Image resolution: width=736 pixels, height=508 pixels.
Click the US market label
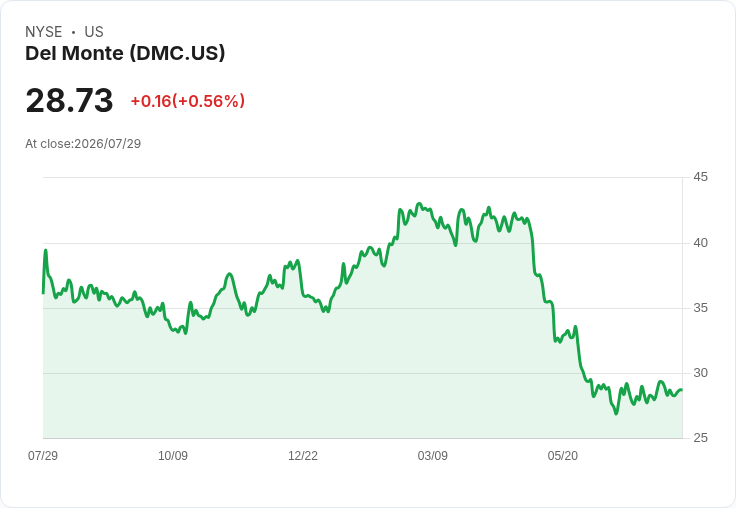pos(94,32)
